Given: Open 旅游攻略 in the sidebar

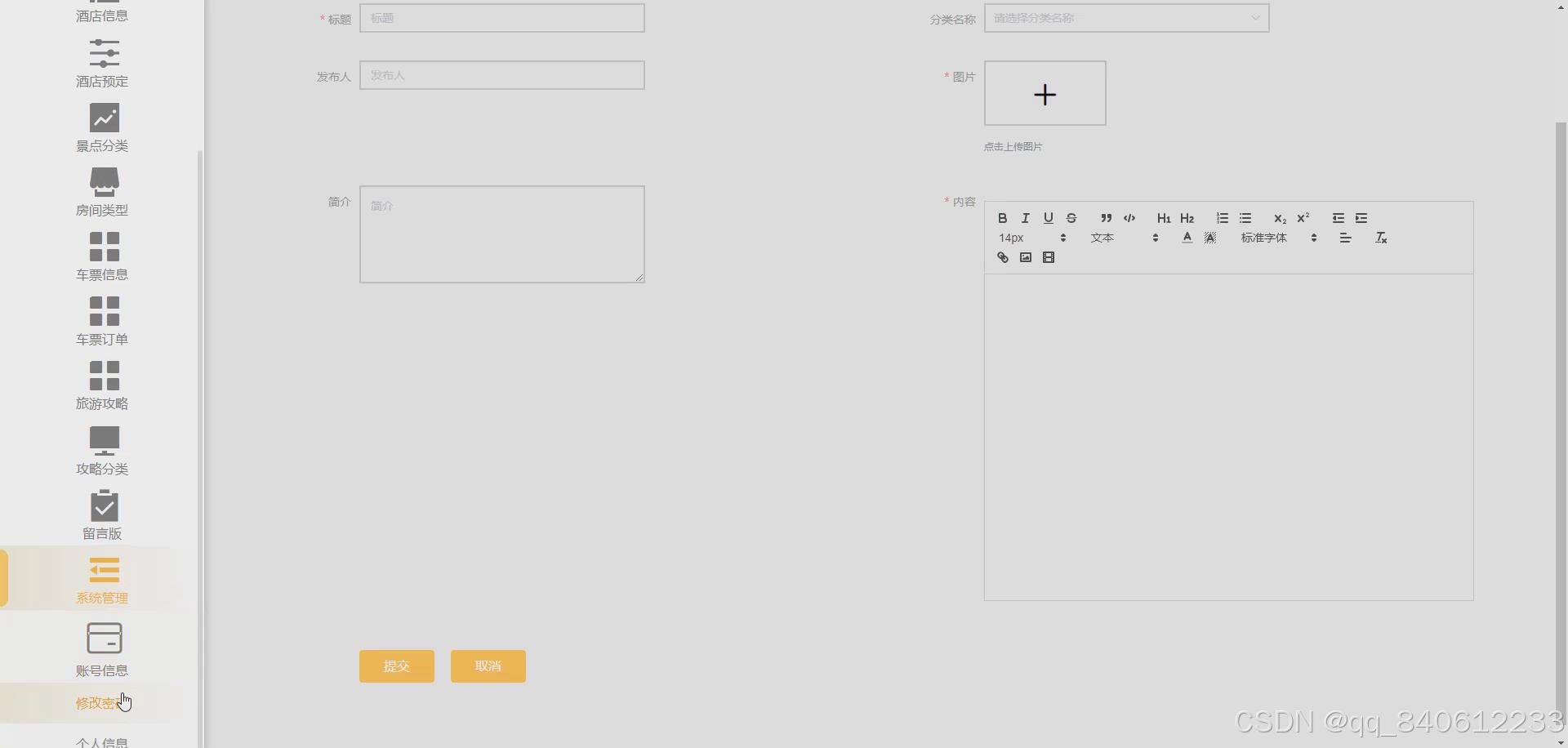Looking at the screenshot, I should pos(102,386).
